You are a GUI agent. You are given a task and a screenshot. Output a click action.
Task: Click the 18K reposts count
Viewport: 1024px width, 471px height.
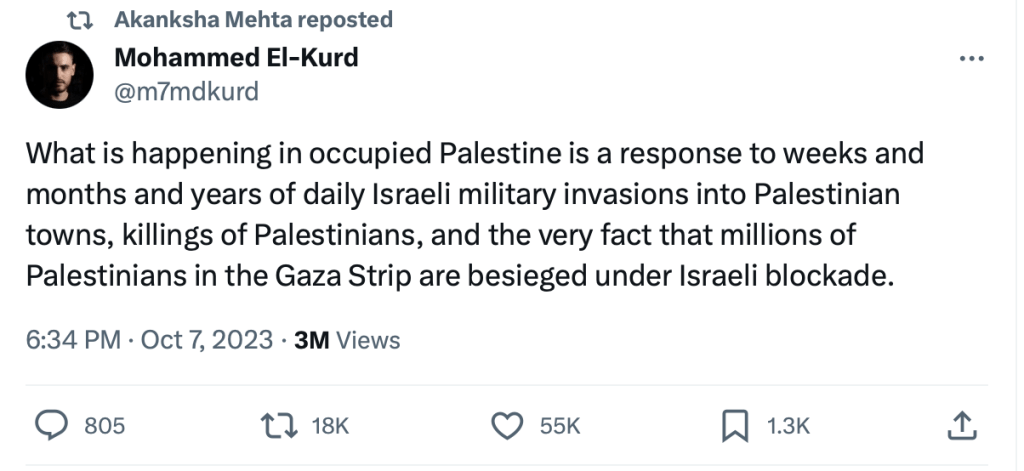point(330,427)
